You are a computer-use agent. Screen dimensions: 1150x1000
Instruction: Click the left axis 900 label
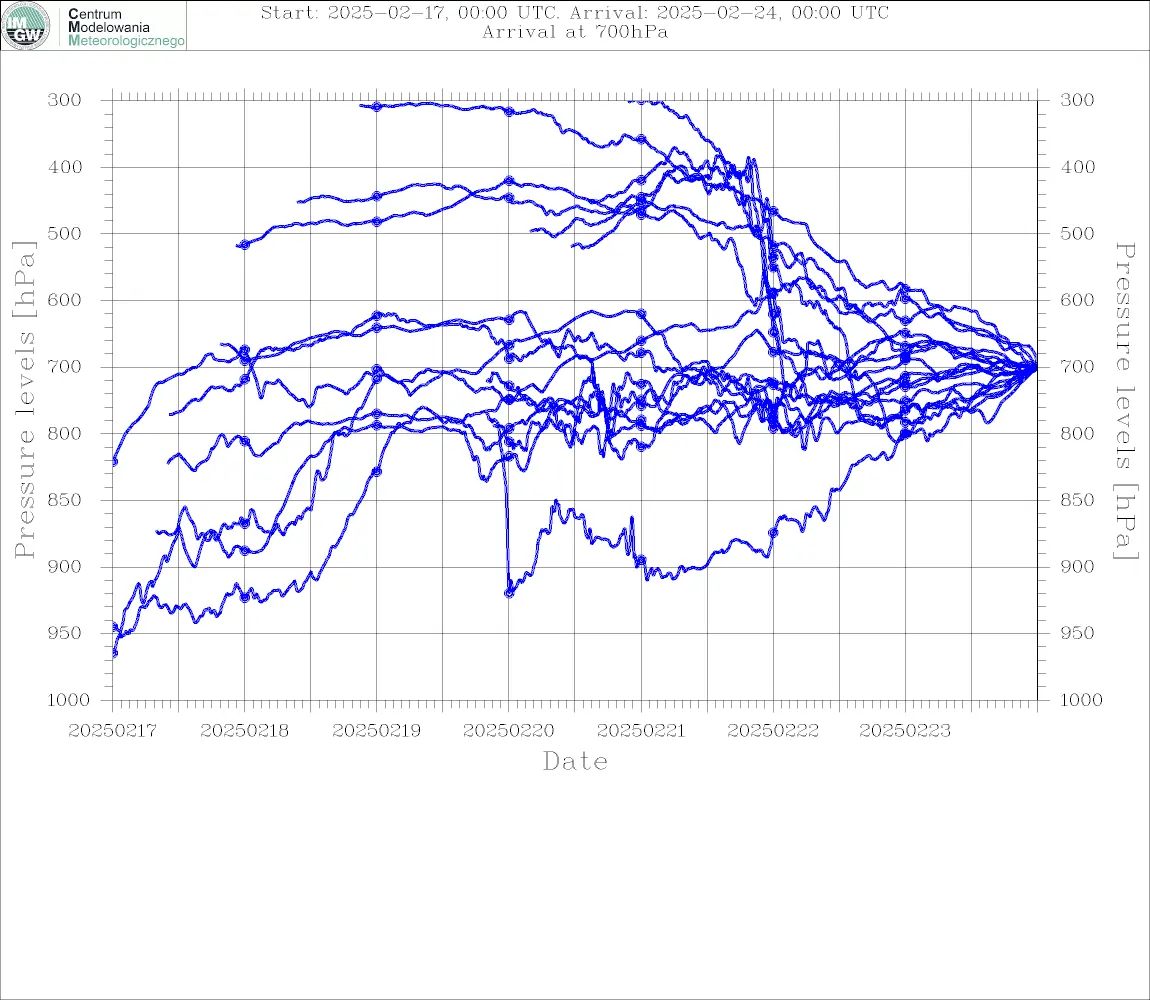65,567
